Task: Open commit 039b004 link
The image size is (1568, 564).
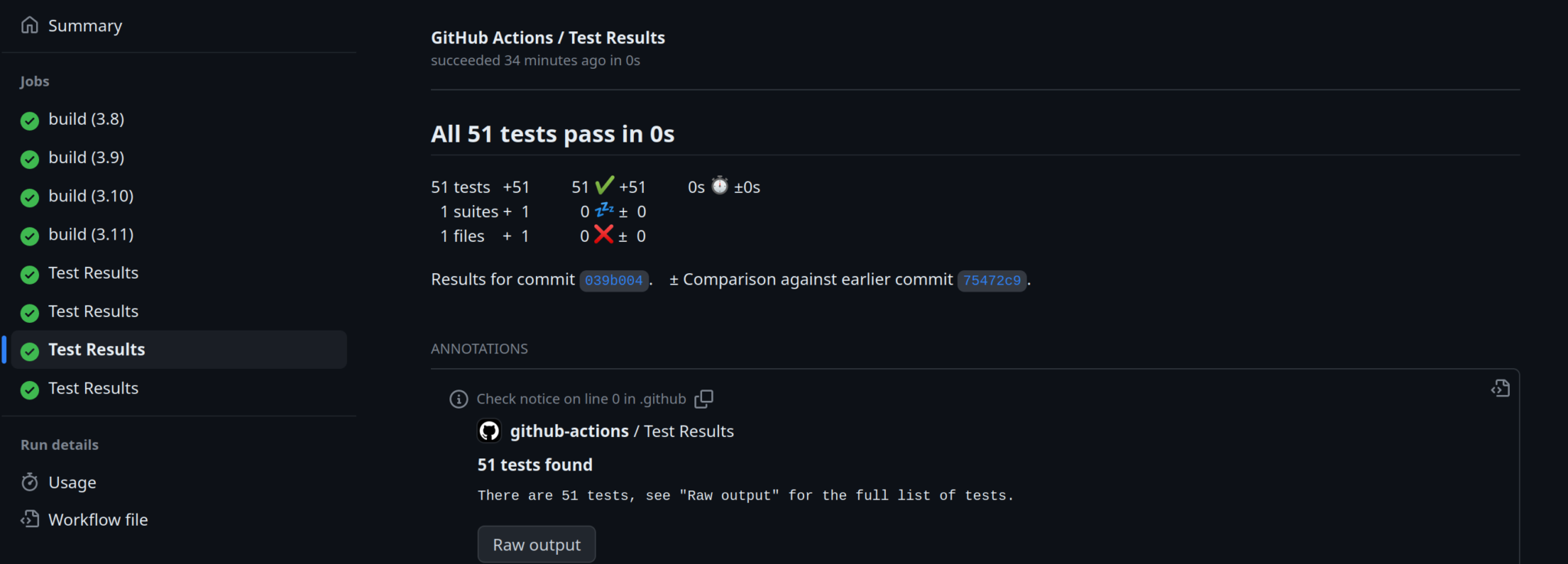Action: point(613,280)
